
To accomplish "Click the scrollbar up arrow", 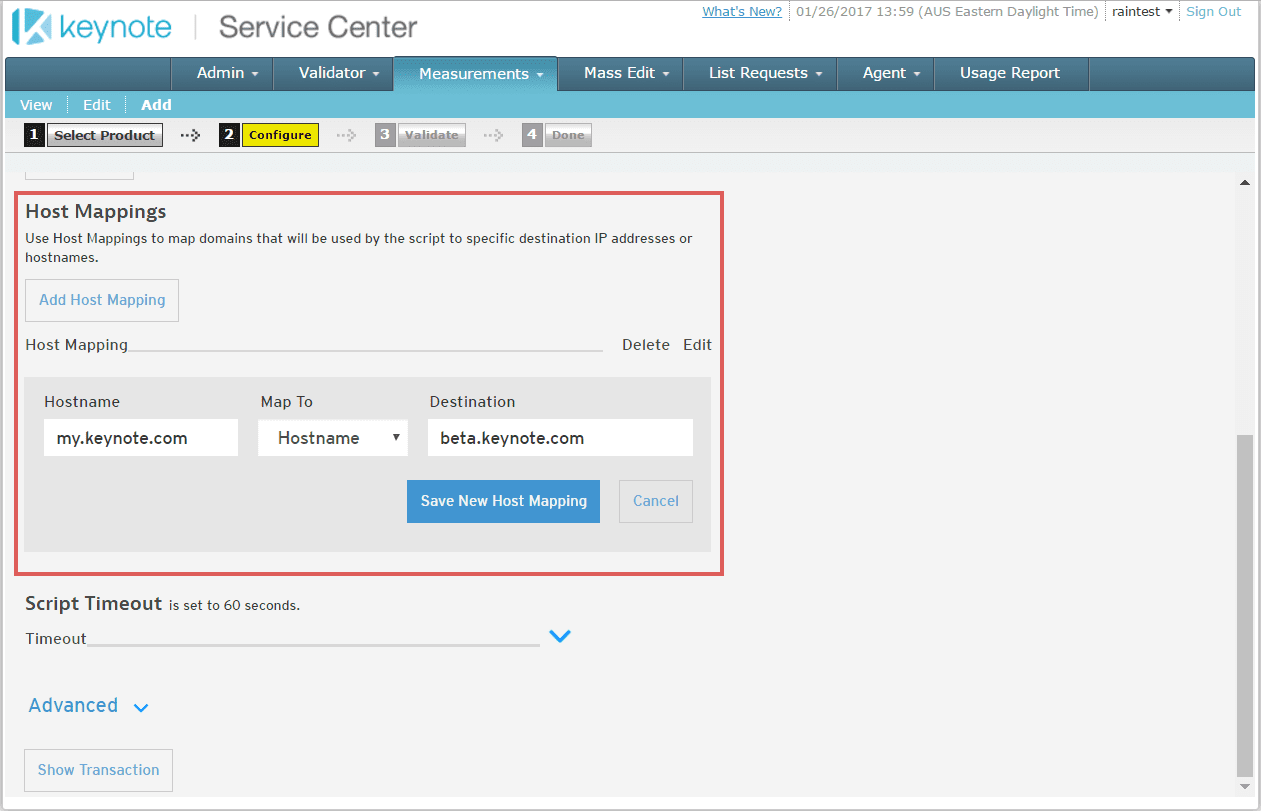I will (x=1244, y=183).
